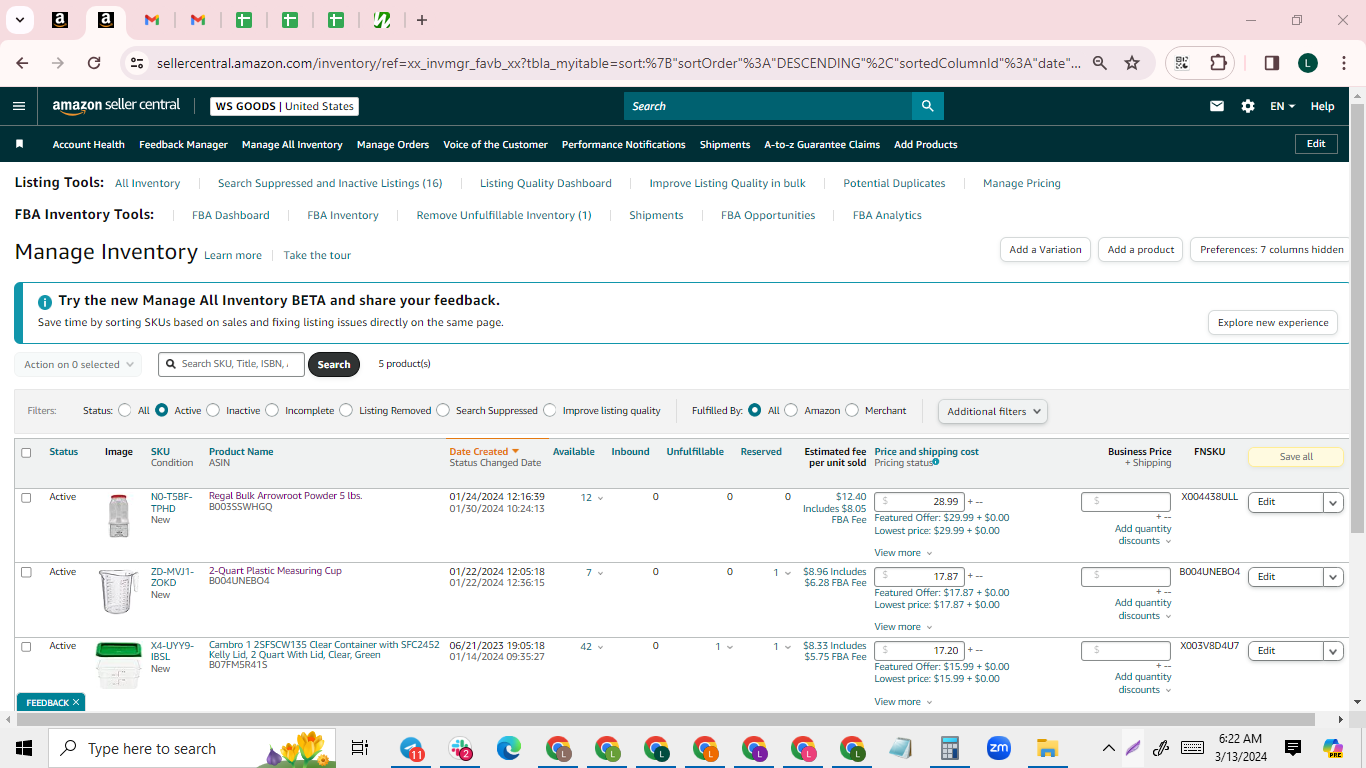Open Slack from the taskbar
The height and width of the screenshot is (768, 1366).
coord(460,748)
